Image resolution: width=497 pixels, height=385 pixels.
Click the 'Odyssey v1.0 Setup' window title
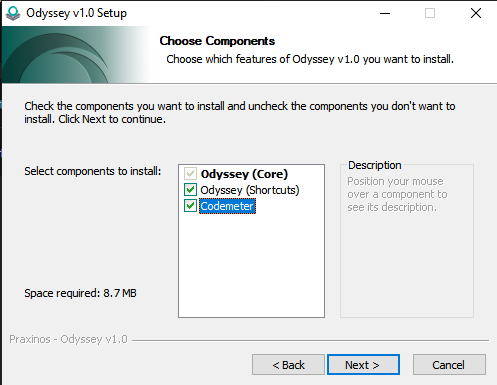pos(76,13)
